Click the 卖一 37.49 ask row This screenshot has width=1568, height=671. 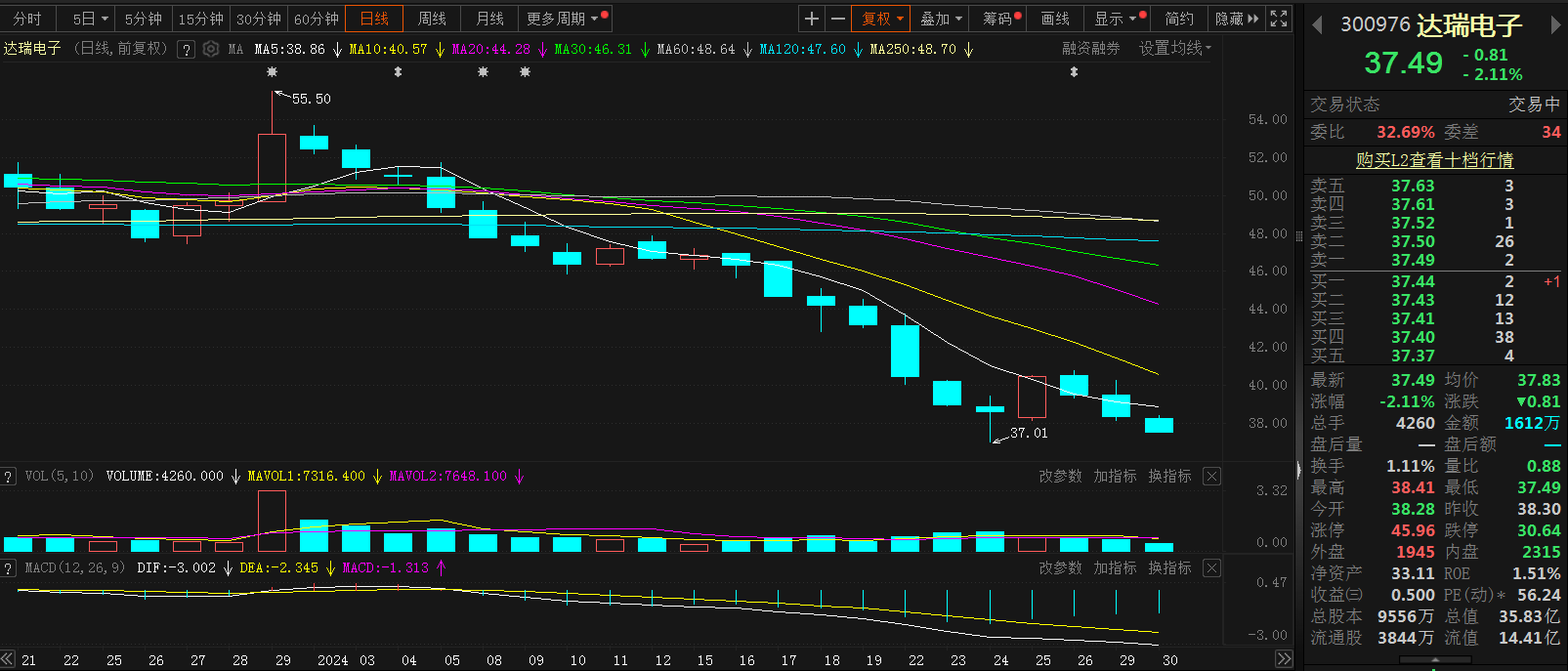[1434, 260]
